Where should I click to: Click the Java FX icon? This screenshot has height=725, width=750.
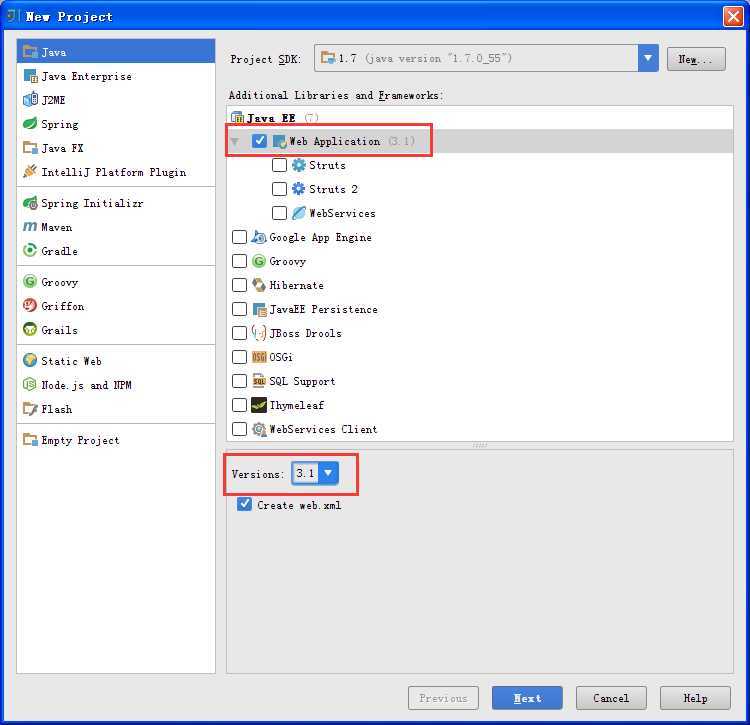[30, 148]
